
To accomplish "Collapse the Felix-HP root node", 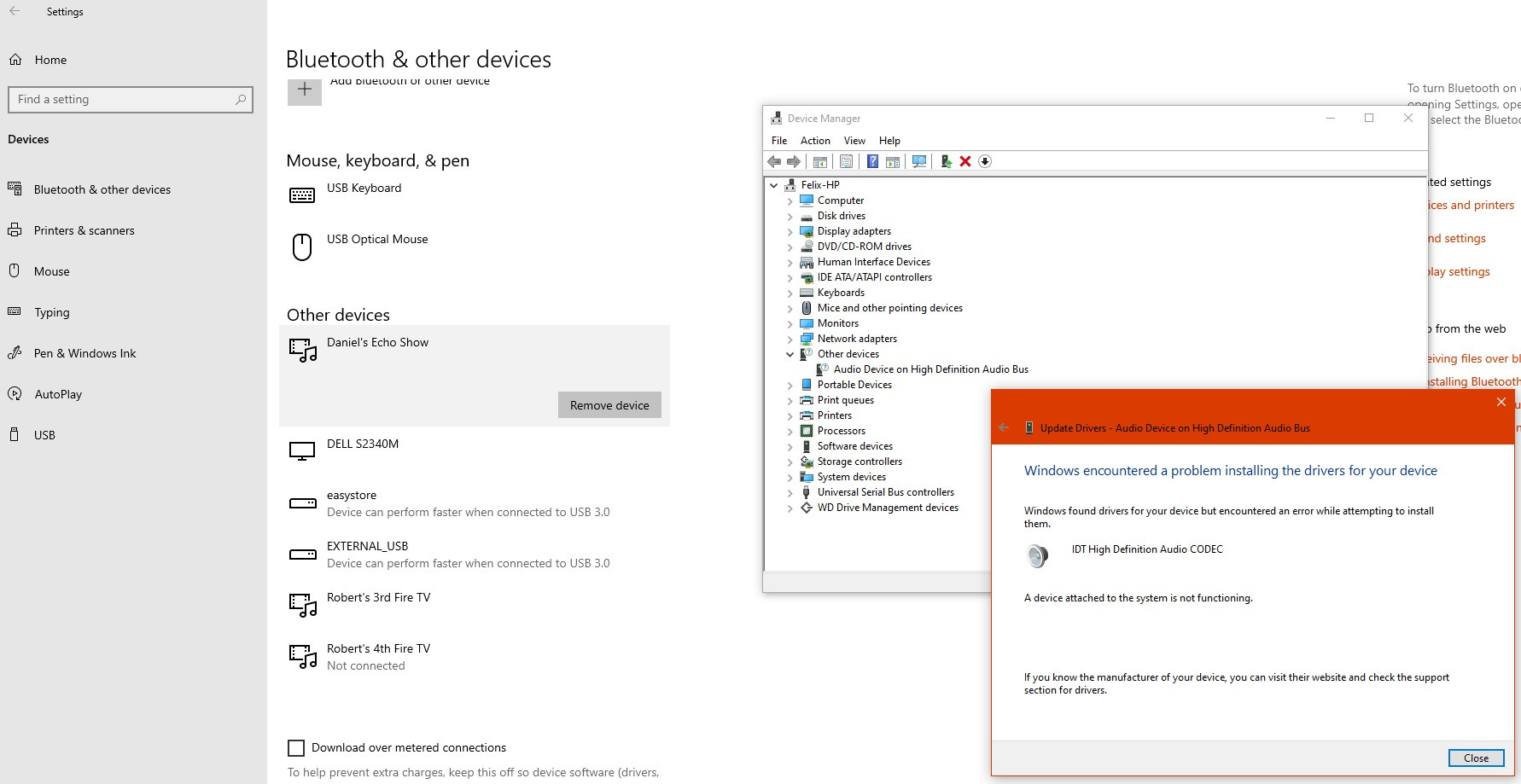I will click(774, 185).
